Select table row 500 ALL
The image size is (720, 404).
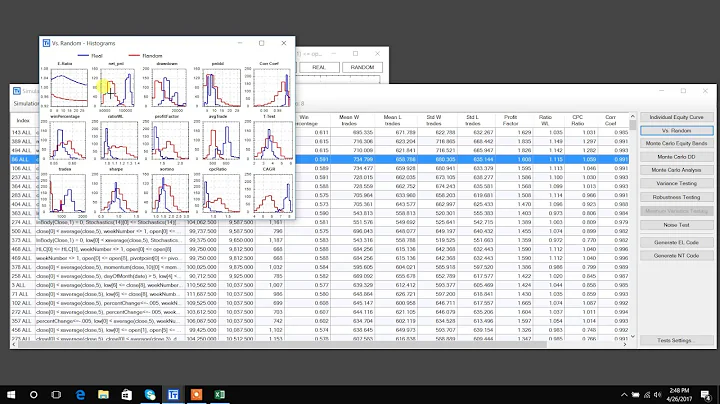pos(320,231)
